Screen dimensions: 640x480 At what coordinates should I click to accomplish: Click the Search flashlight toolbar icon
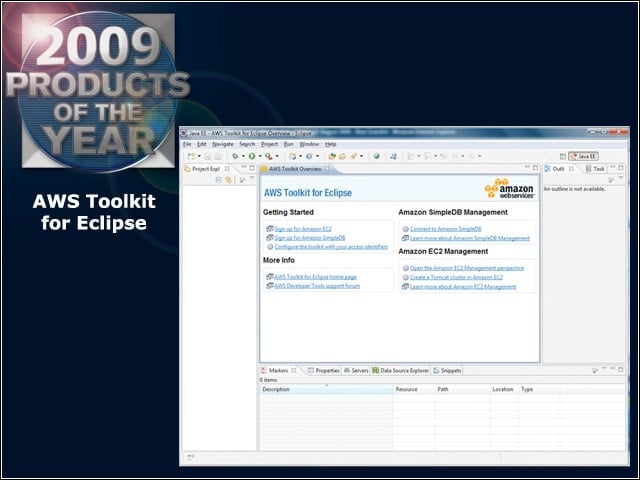[353, 156]
